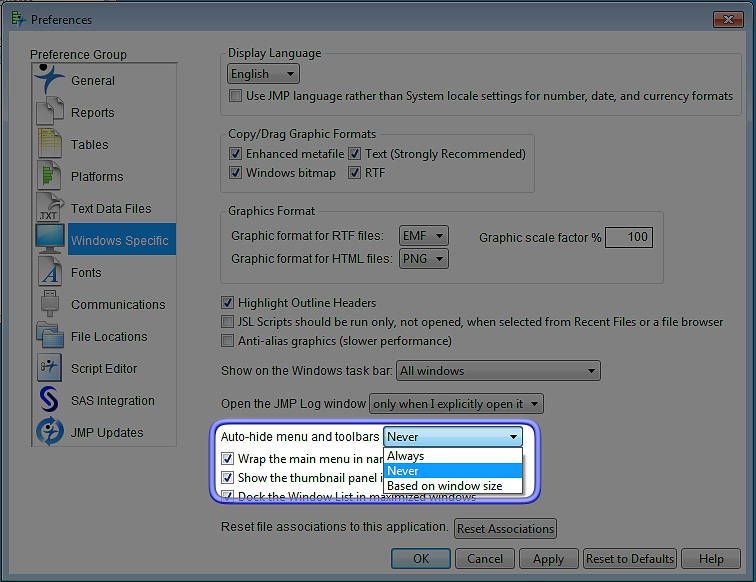This screenshot has width=756, height=582.
Task: Toggle the RTF copy format checkbox
Action: coord(354,172)
